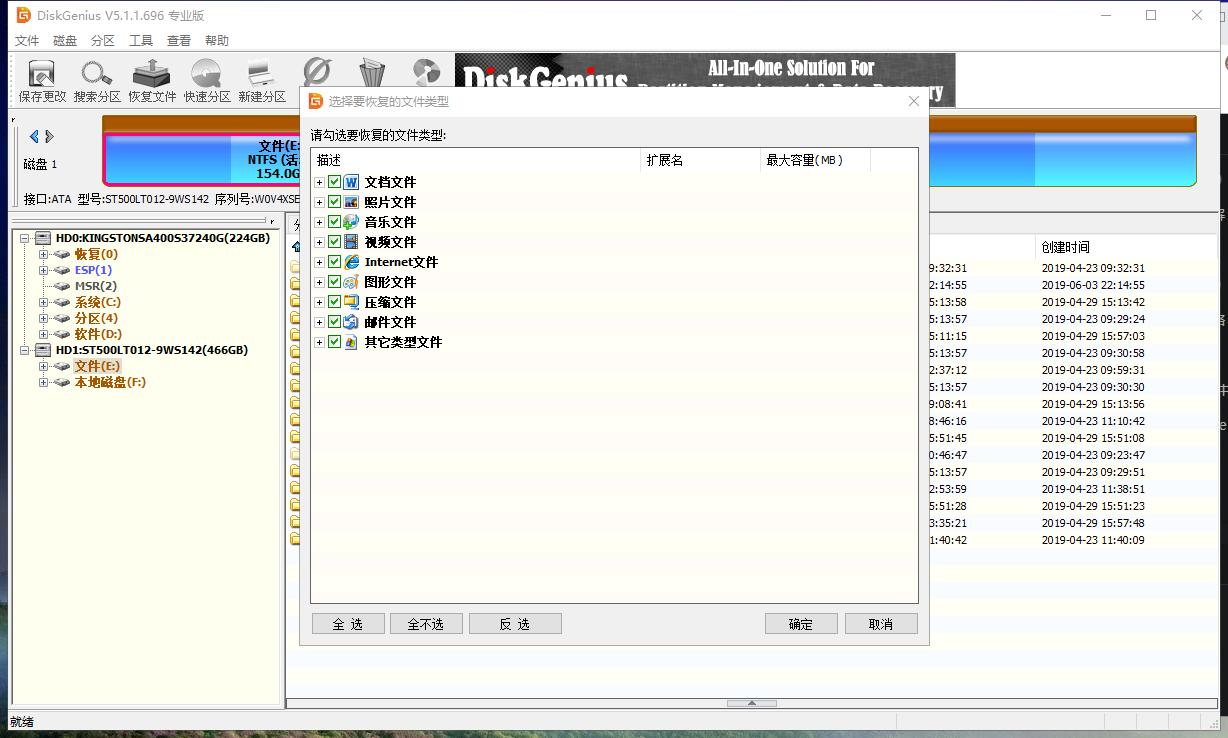This screenshot has width=1228, height=738.
Task: Open the 查看 menu
Action: 178,40
